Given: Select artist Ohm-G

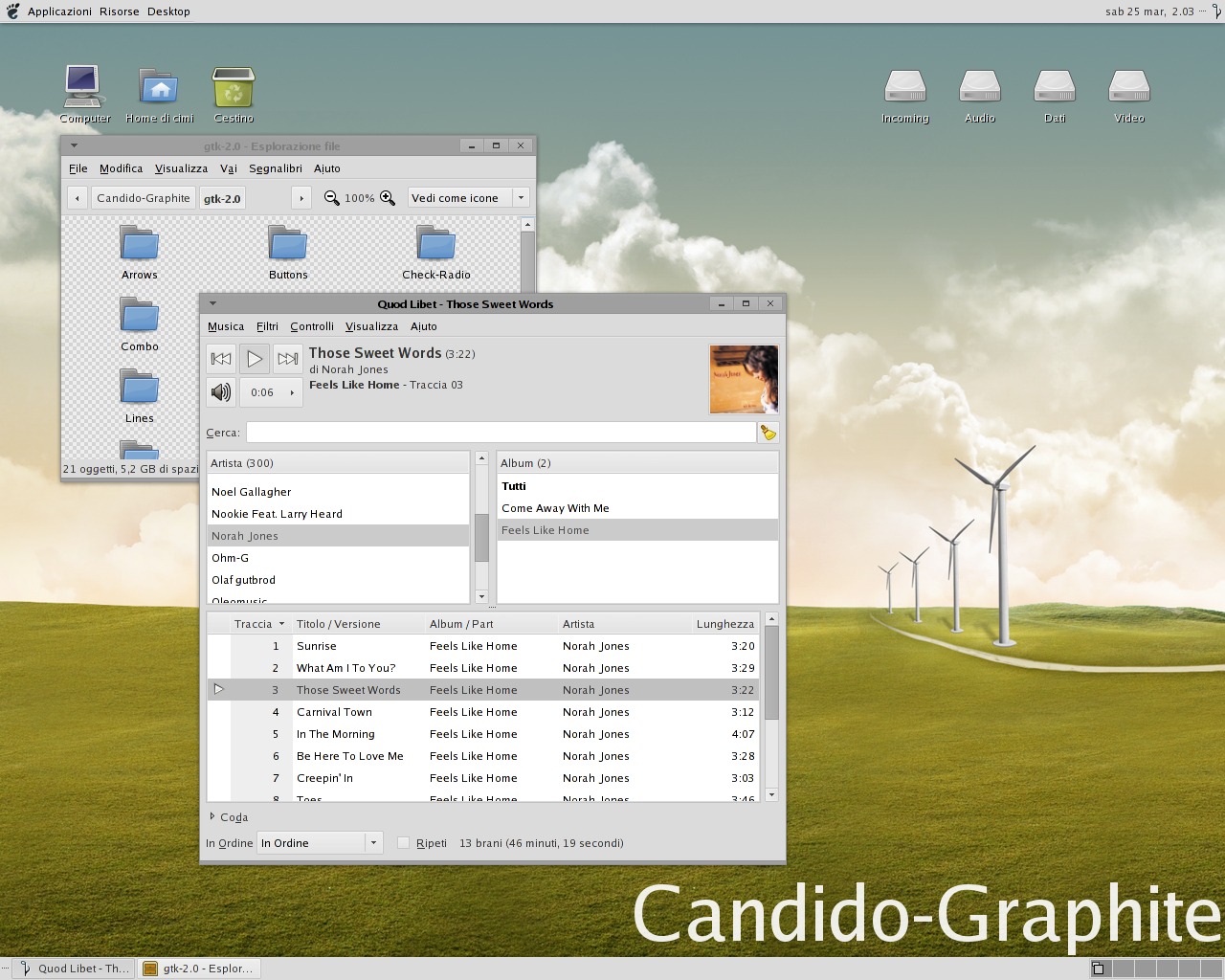Looking at the screenshot, I should tap(339, 558).
